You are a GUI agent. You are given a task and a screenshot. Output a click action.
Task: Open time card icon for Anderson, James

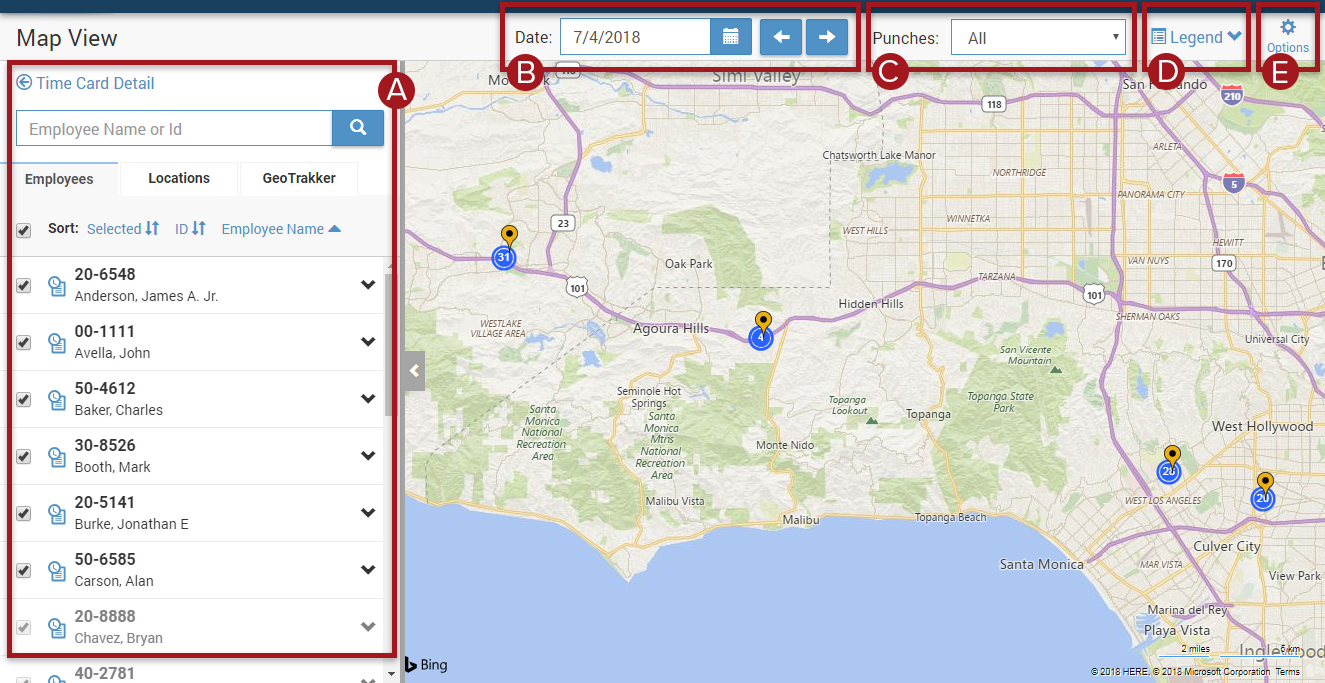57,286
